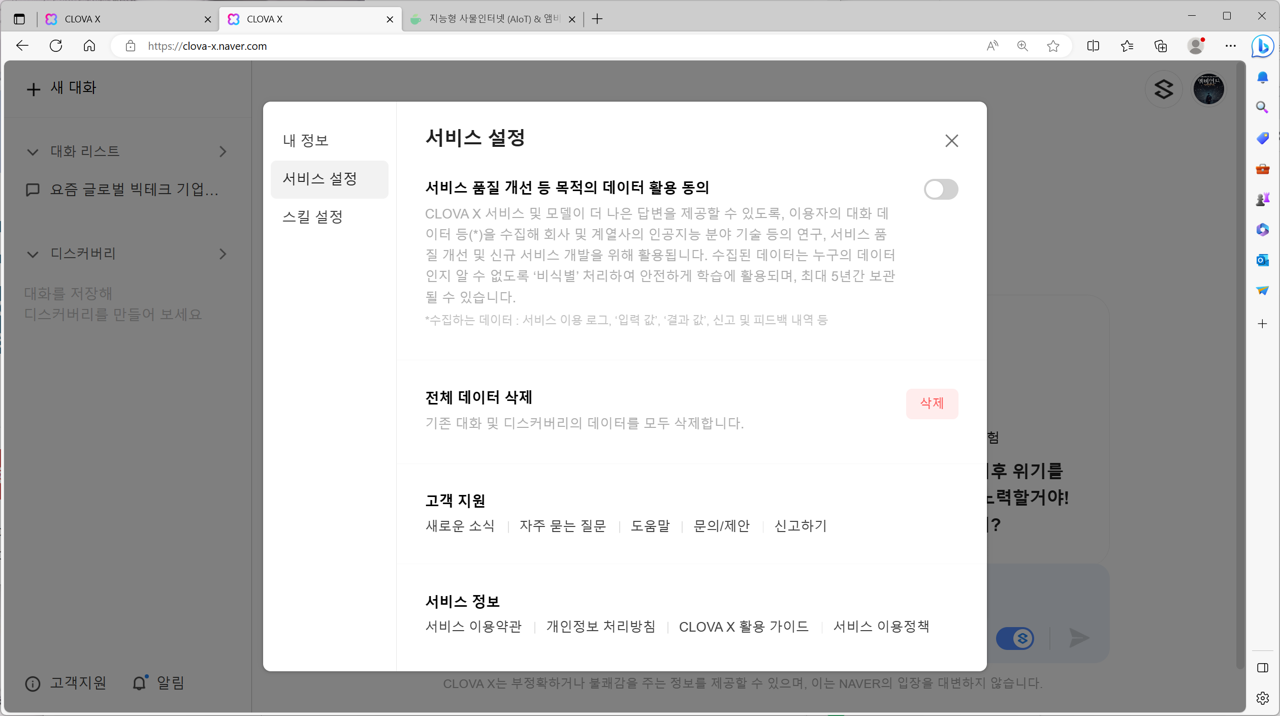Add sidebar app with plus

tap(1262, 324)
